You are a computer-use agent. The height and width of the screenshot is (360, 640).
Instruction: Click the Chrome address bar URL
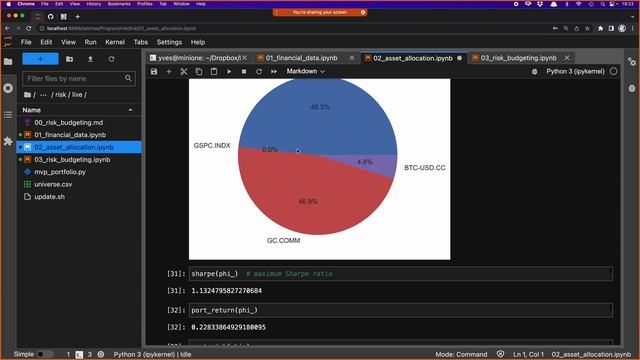click(x=121, y=29)
